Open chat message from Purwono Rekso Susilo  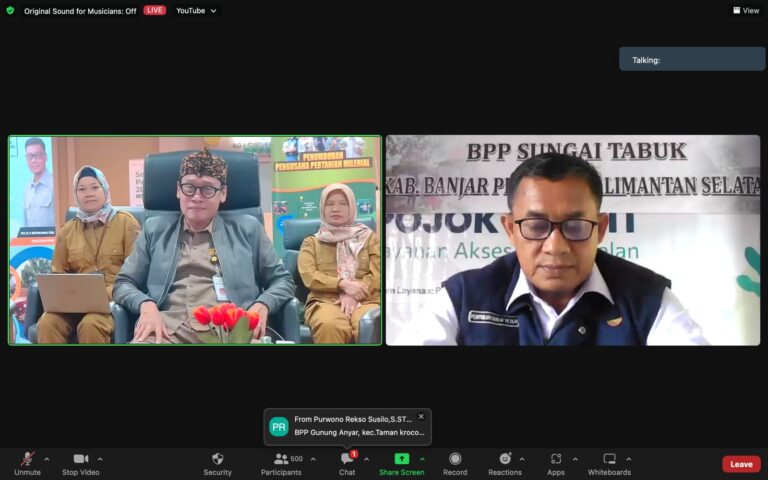point(347,426)
